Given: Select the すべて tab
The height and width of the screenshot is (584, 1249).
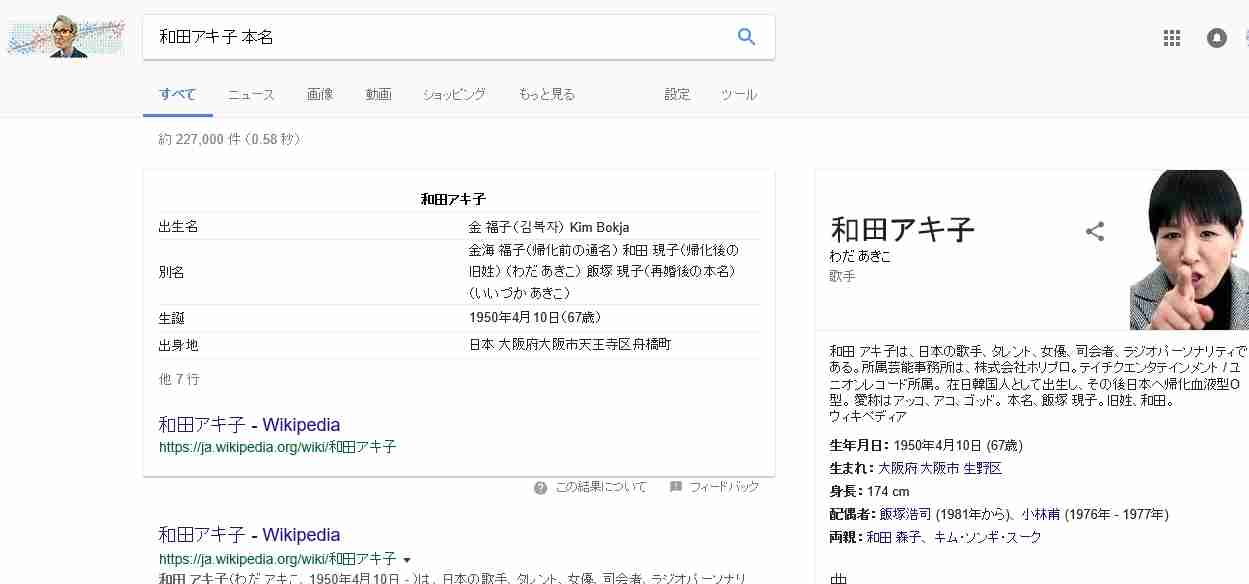Looking at the screenshot, I should [x=178, y=95].
